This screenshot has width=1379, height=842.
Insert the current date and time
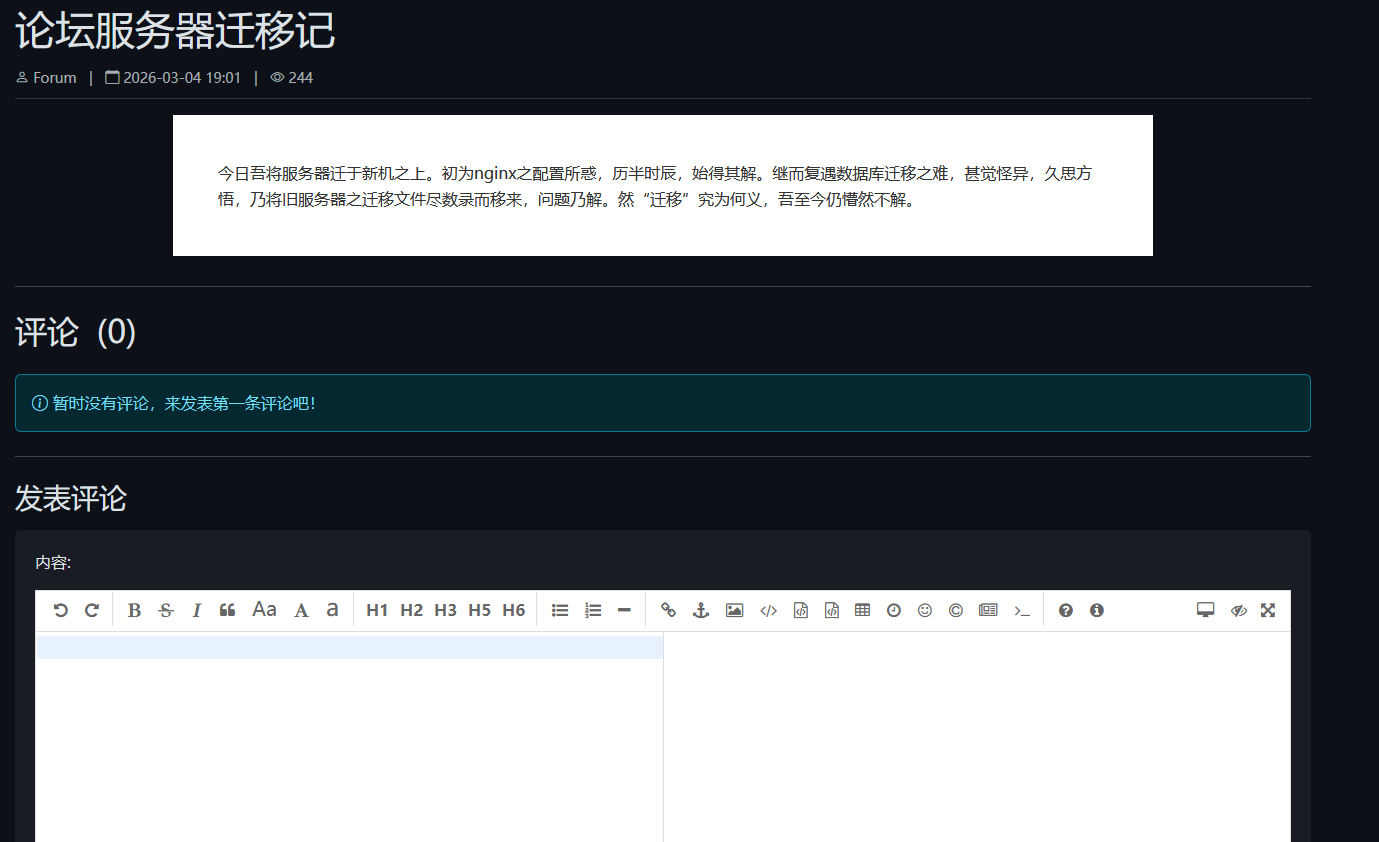tap(894, 610)
